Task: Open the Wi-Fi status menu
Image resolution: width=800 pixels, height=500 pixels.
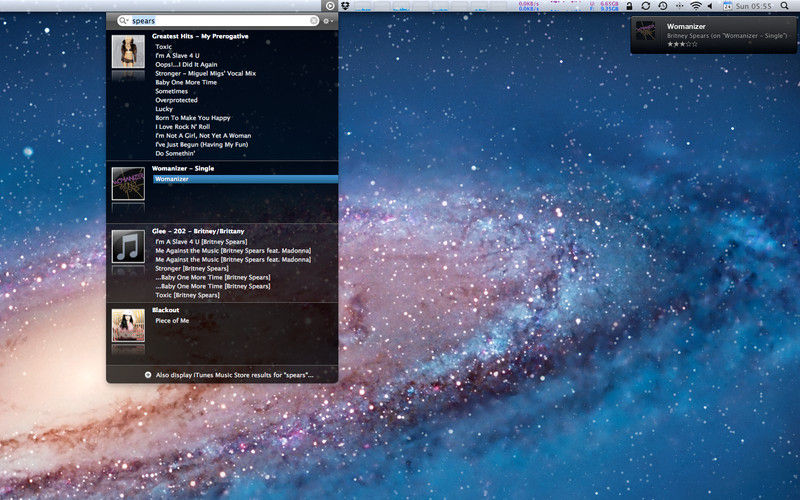Action: tap(695, 6)
